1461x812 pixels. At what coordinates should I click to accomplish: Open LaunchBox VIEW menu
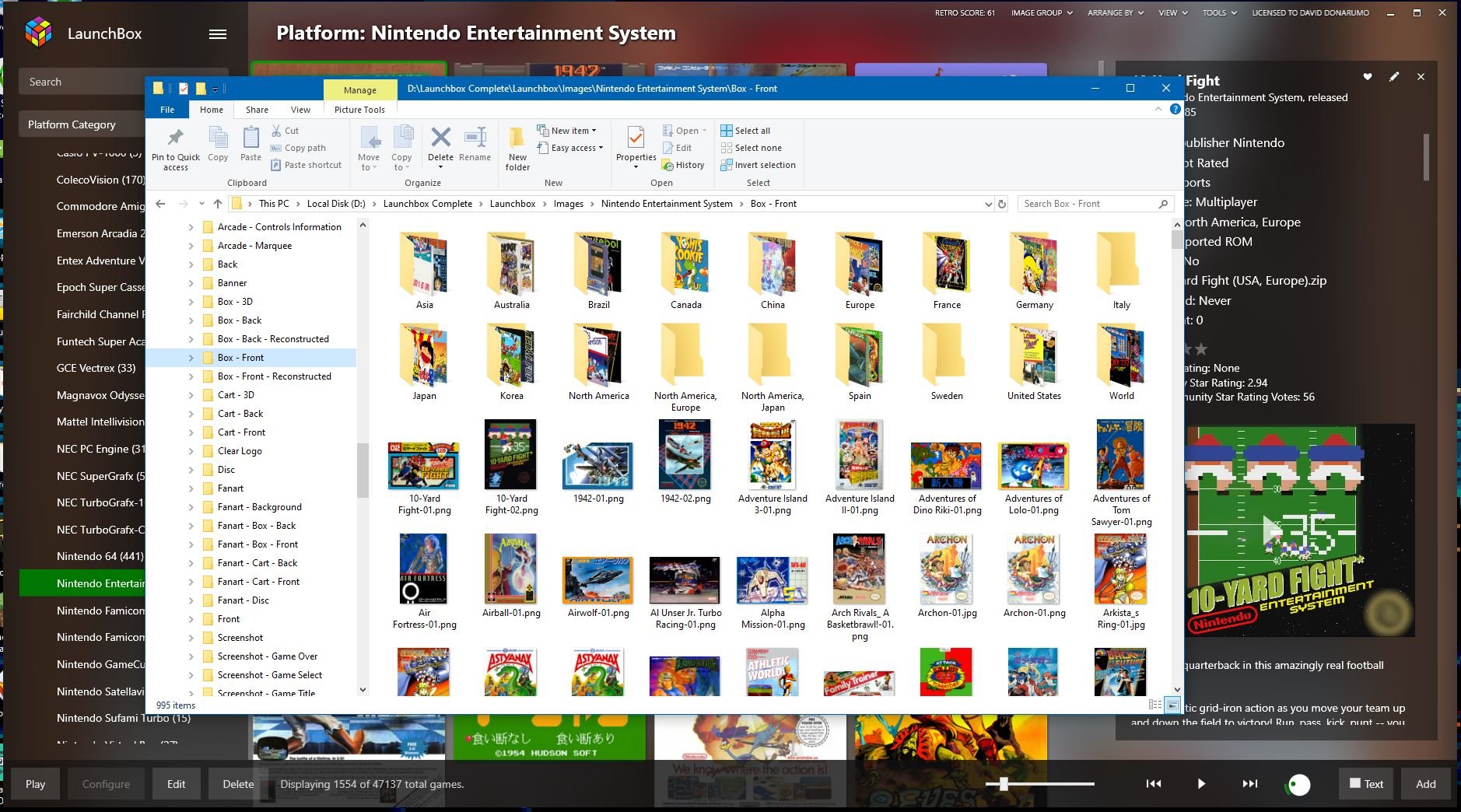1173,12
